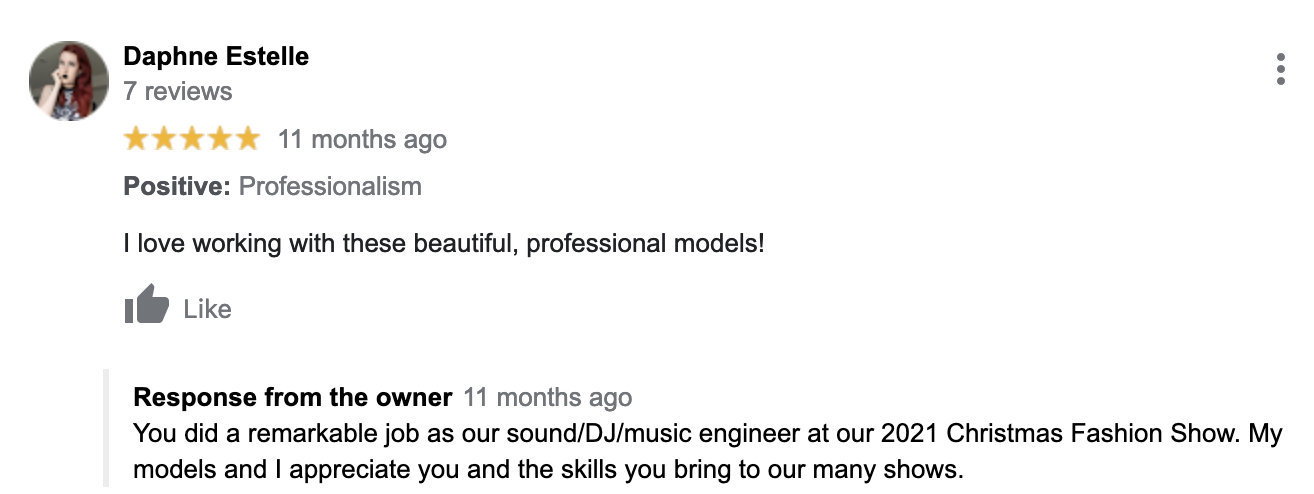Click the second gold rating star
This screenshot has width=1314, height=494.
click(x=164, y=139)
